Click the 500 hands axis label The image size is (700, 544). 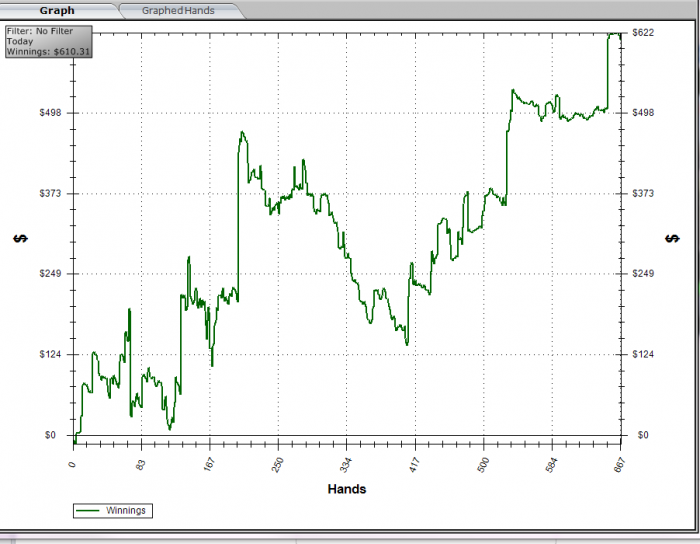click(x=483, y=465)
